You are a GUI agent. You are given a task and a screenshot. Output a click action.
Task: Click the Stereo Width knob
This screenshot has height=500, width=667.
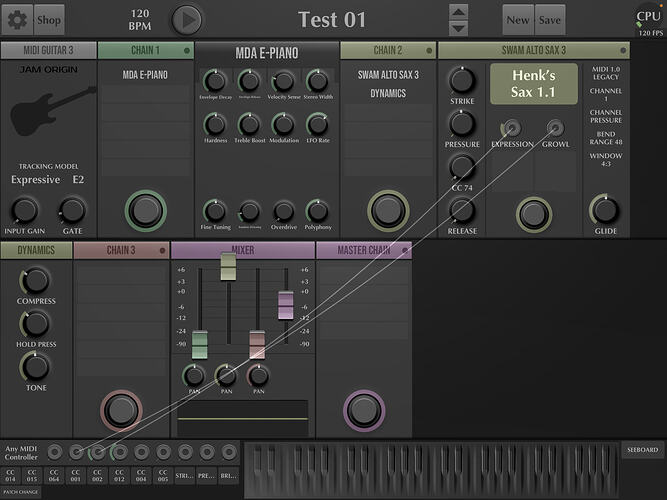pos(318,81)
